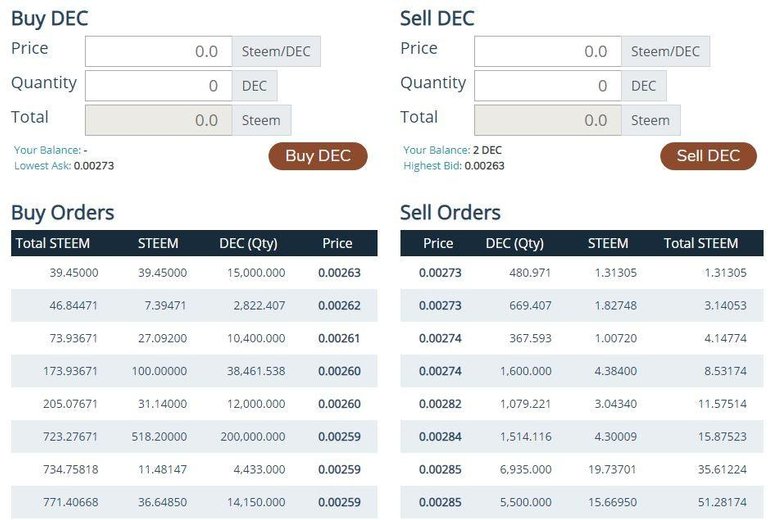Click the Buy DEC button
768x520 pixels.
pyautogui.click(x=317, y=156)
